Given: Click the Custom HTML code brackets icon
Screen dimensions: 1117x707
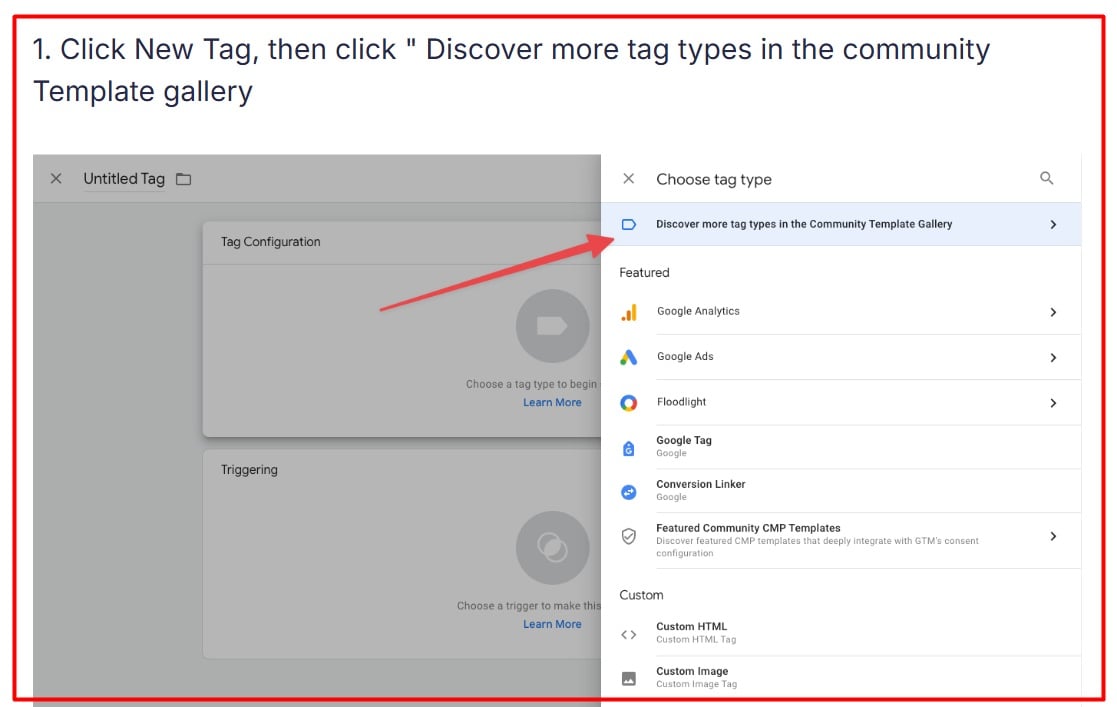Looking at the screenshot, I should 628,634.
